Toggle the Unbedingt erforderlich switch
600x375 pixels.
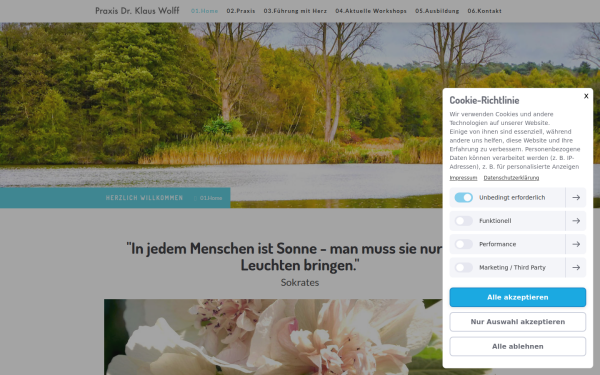point(463,197)
